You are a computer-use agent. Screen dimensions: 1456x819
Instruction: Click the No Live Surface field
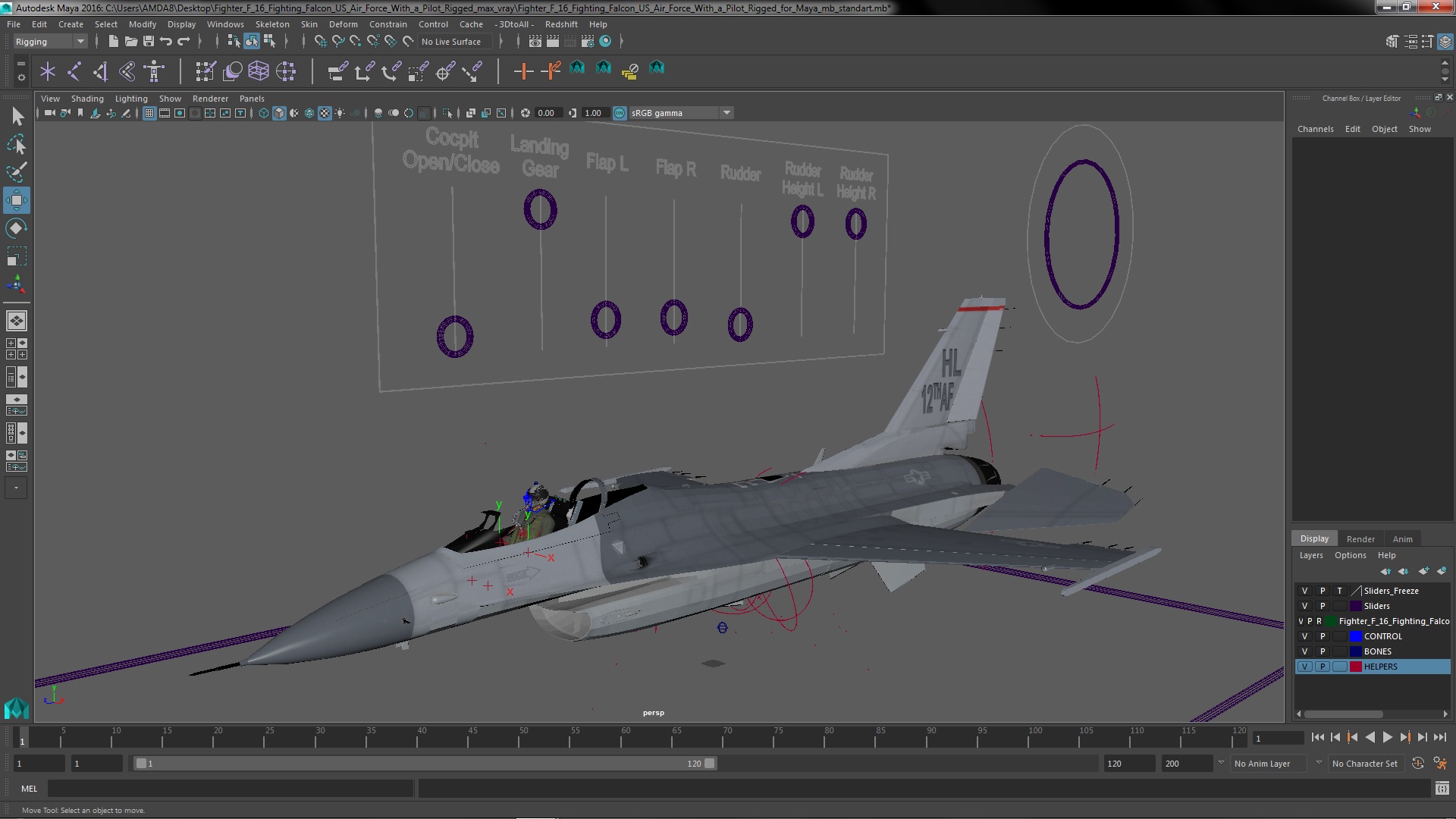coord(455,42)
